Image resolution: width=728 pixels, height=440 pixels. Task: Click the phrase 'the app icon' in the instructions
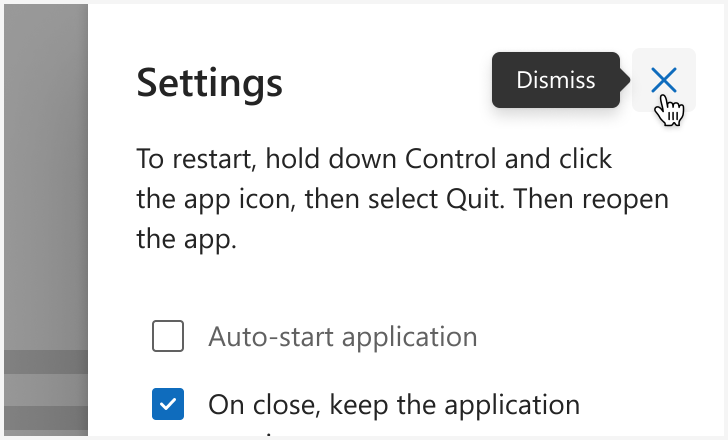[x=216, y=199]
